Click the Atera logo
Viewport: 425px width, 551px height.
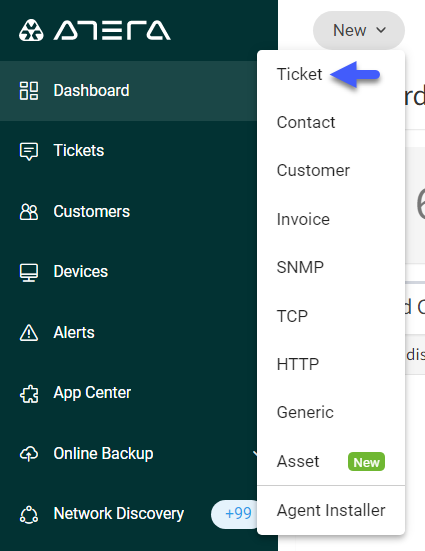[x=95, y=30]
